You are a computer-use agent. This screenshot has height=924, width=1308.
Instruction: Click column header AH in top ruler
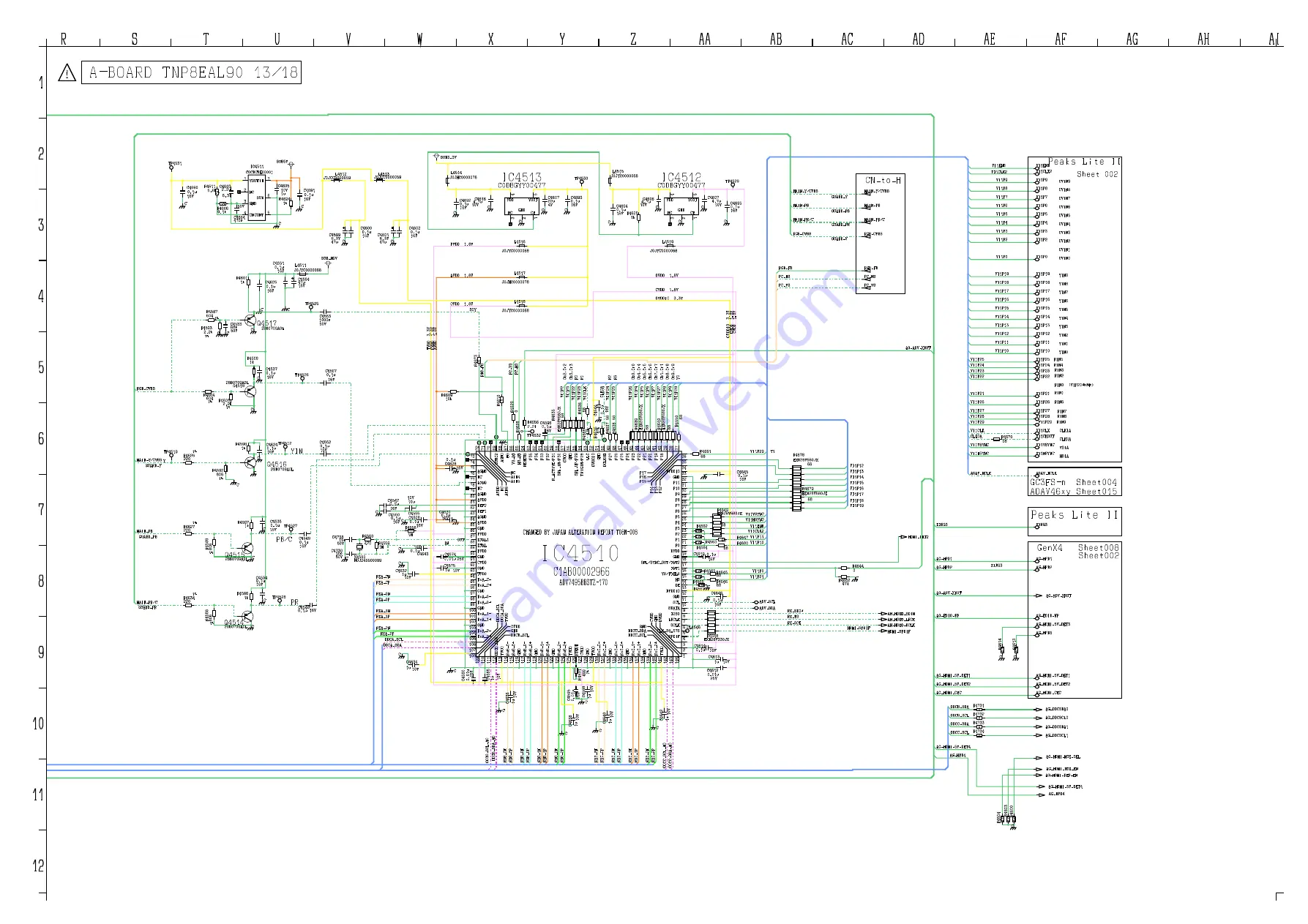[1203, 39]
